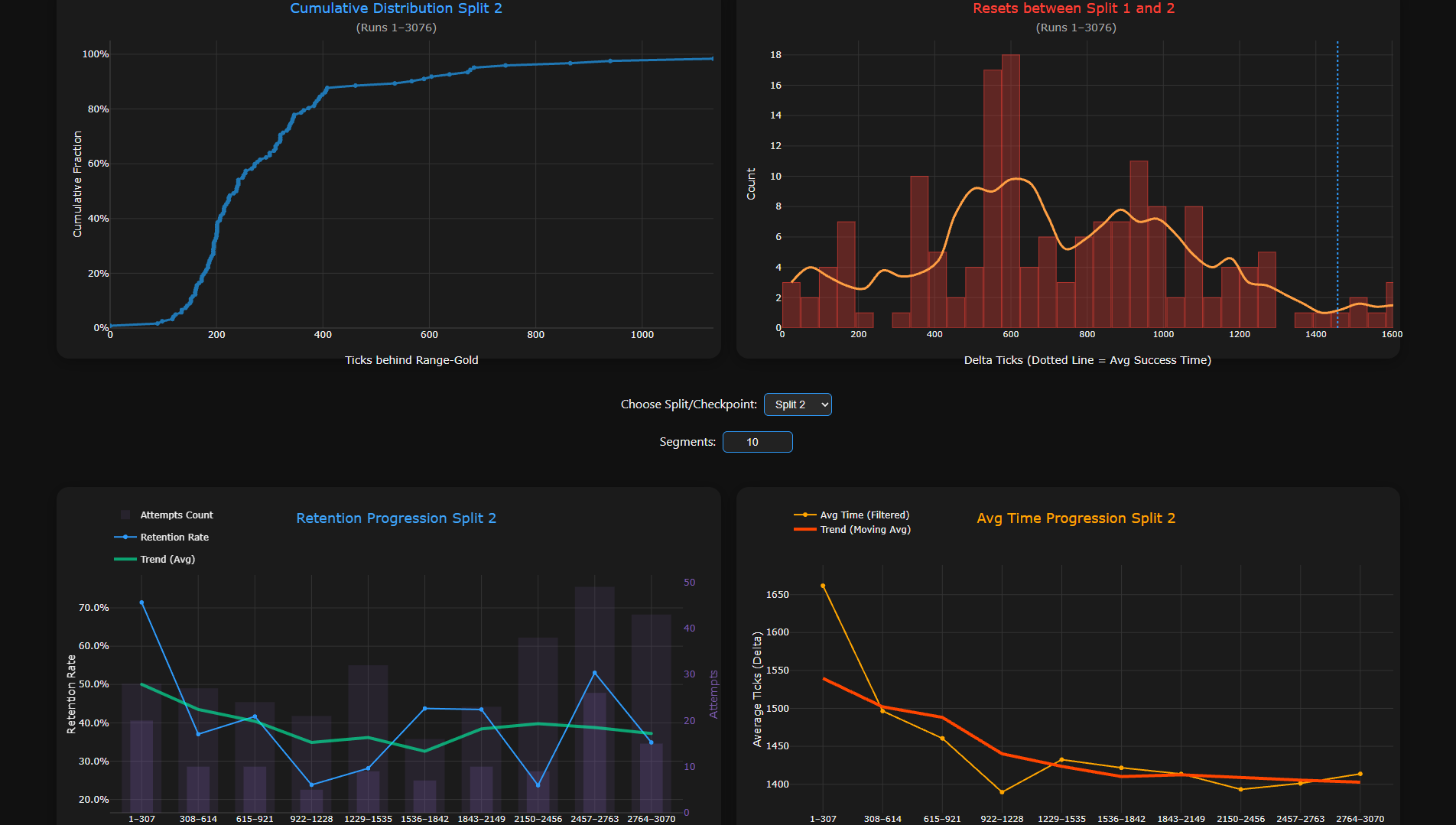Click the dotted Avg Success Time line
This screenshot has height=825, width=1456.
point(1337,184)
